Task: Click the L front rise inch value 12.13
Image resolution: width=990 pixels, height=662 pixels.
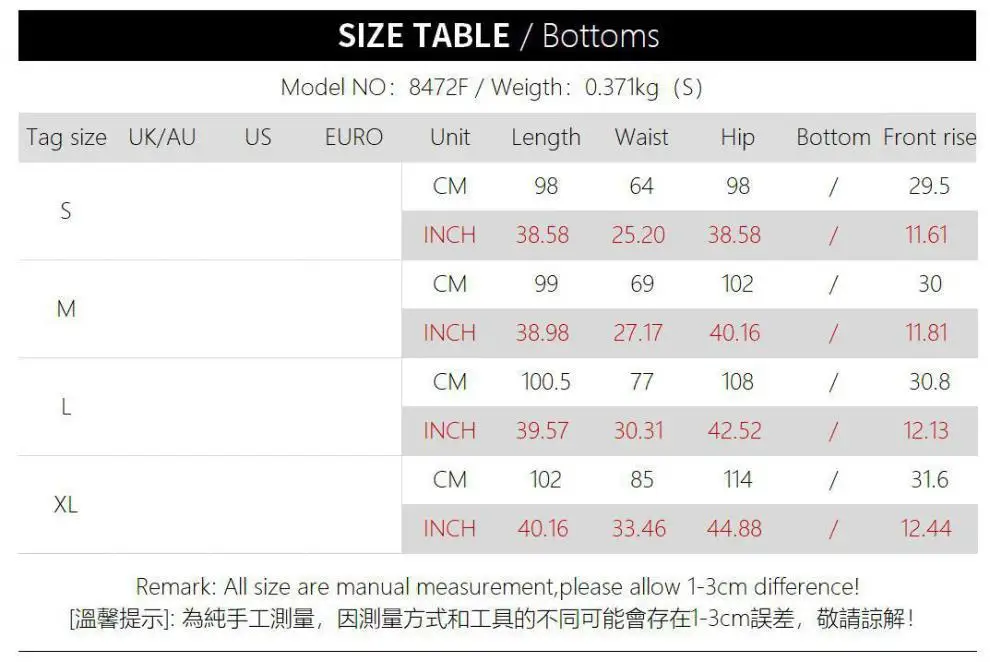Action: coord(926,431)
